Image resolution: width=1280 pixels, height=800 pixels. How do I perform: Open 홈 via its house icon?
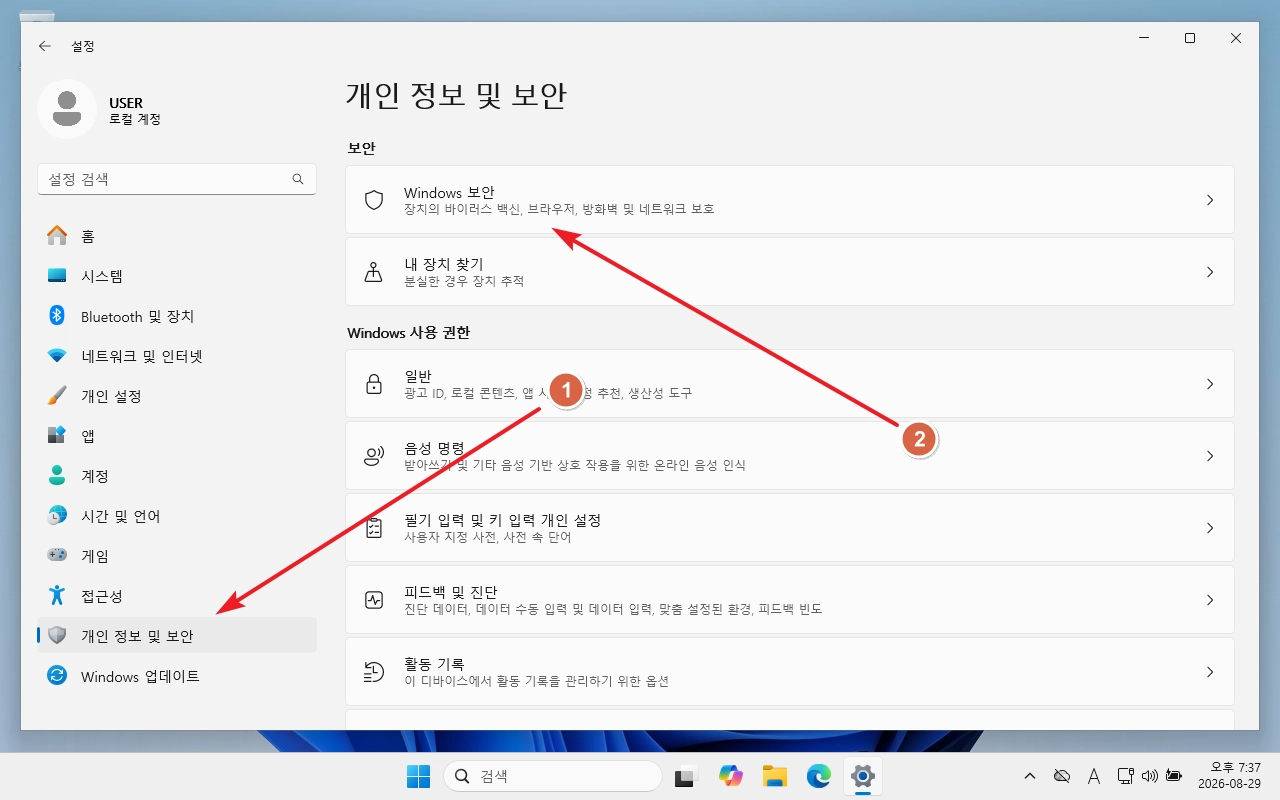[57, 236]
